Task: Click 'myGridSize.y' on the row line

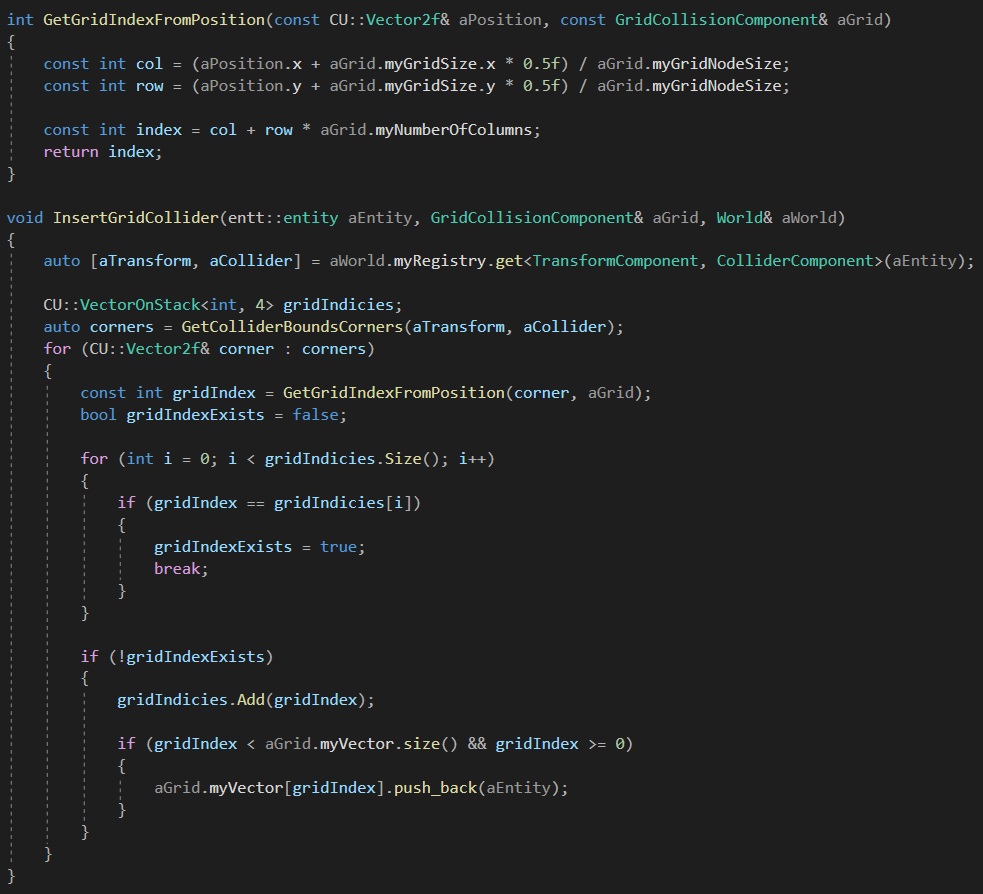Action: click(439, 86)
